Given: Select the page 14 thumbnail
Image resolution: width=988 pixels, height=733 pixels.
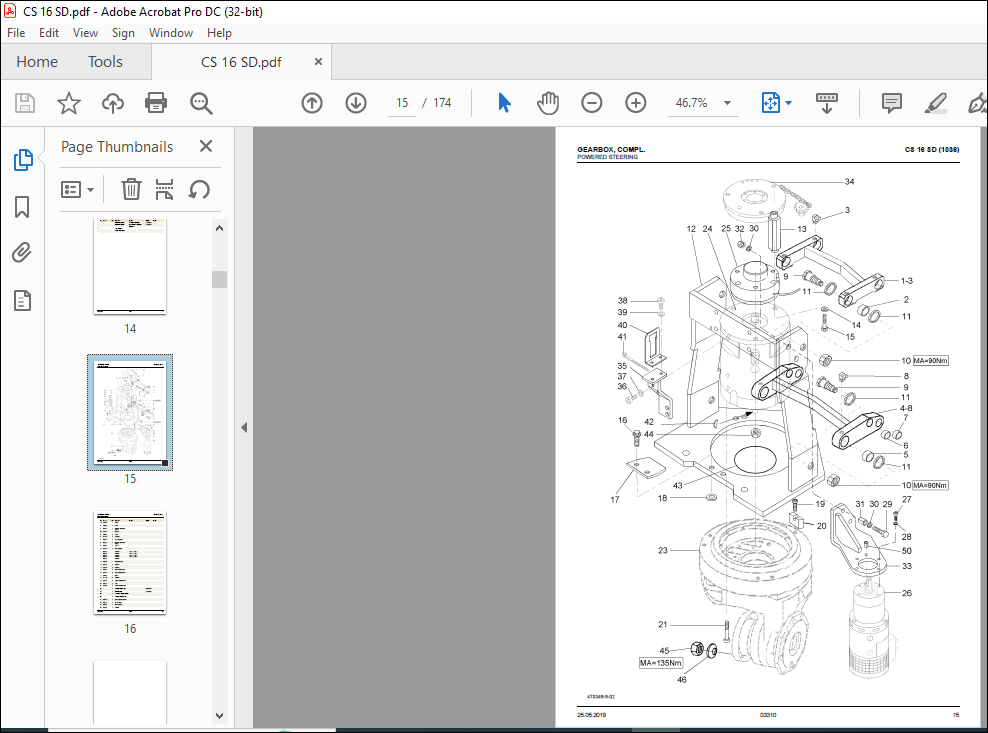Looking at the screenshot, I should [x=130, y=267].
